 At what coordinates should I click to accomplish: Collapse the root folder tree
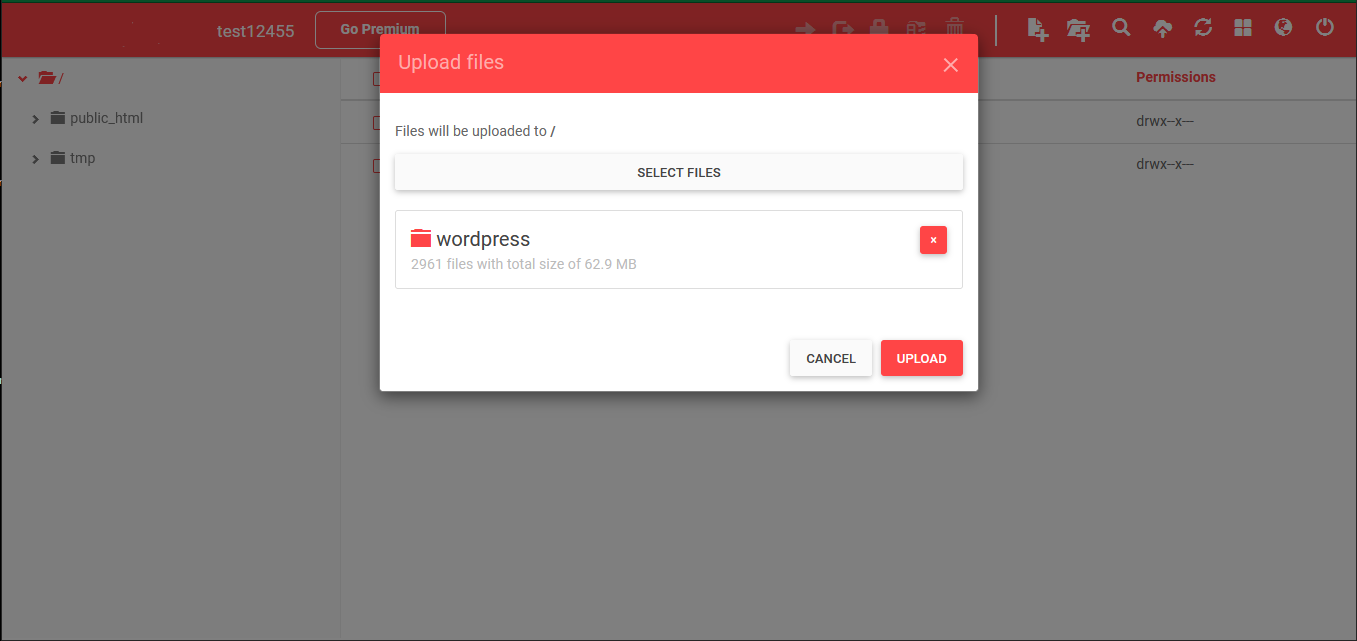[23, 78]
